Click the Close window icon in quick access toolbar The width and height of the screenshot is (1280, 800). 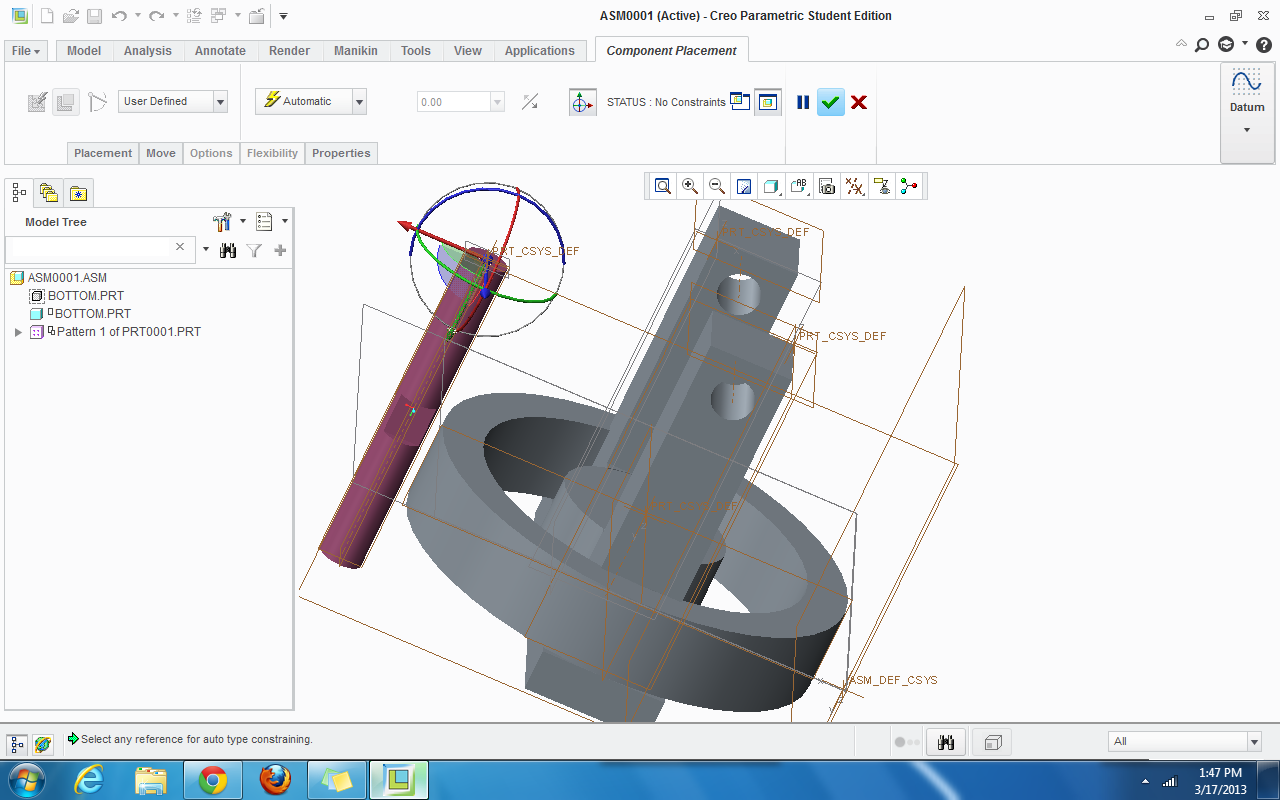click(x=257, y=16)
